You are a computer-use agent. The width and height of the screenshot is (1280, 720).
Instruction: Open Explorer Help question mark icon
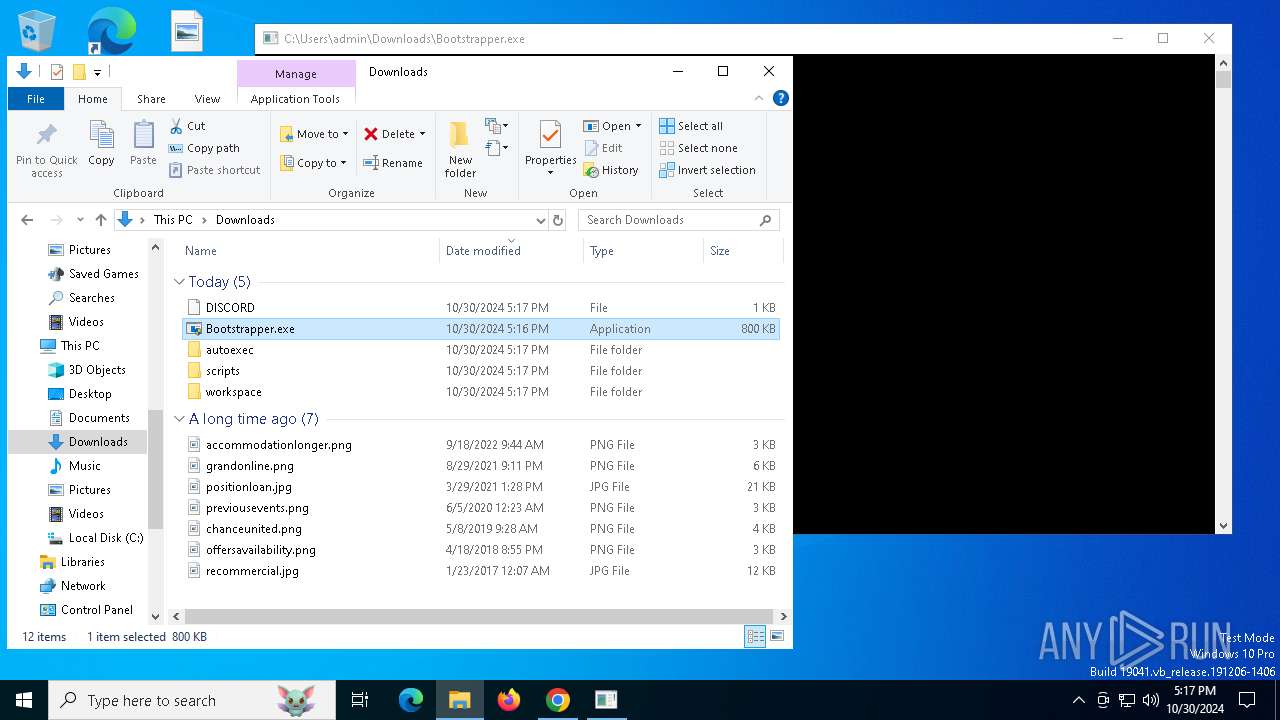pos(781,98)
